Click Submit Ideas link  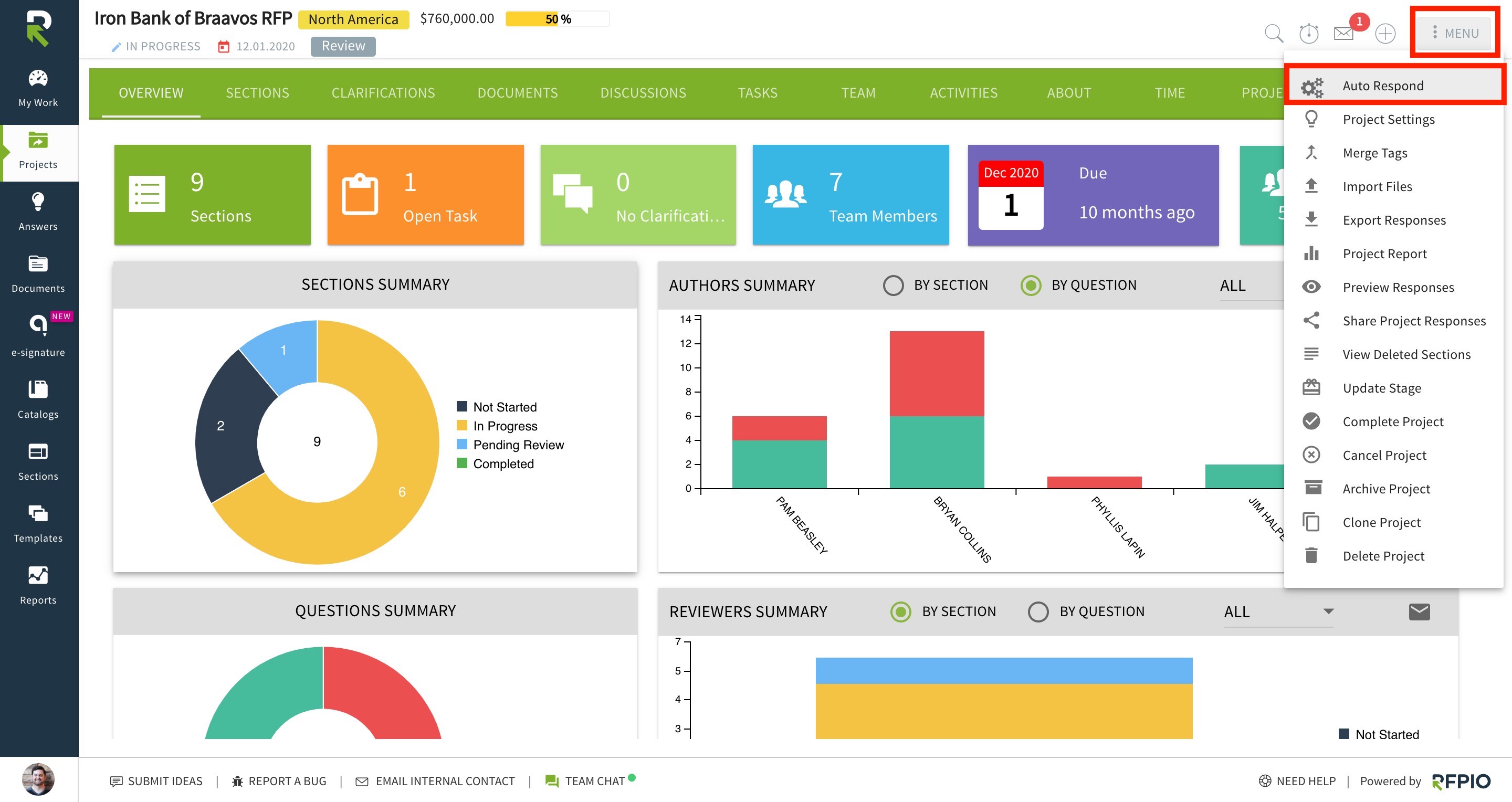point(156,781)
